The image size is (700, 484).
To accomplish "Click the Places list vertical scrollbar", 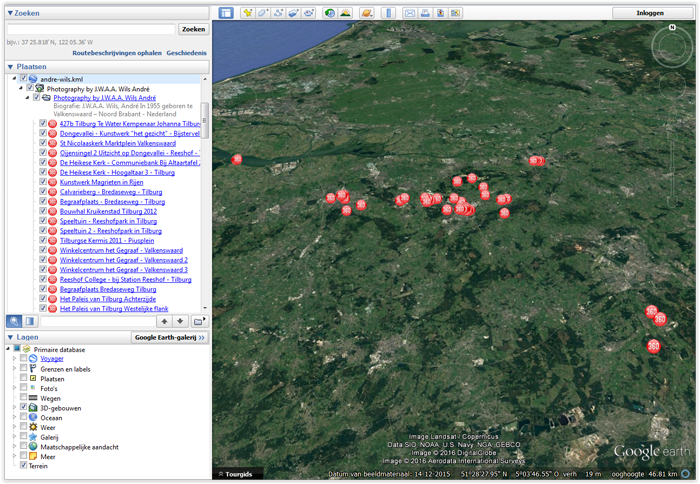I will coord(204,120).
